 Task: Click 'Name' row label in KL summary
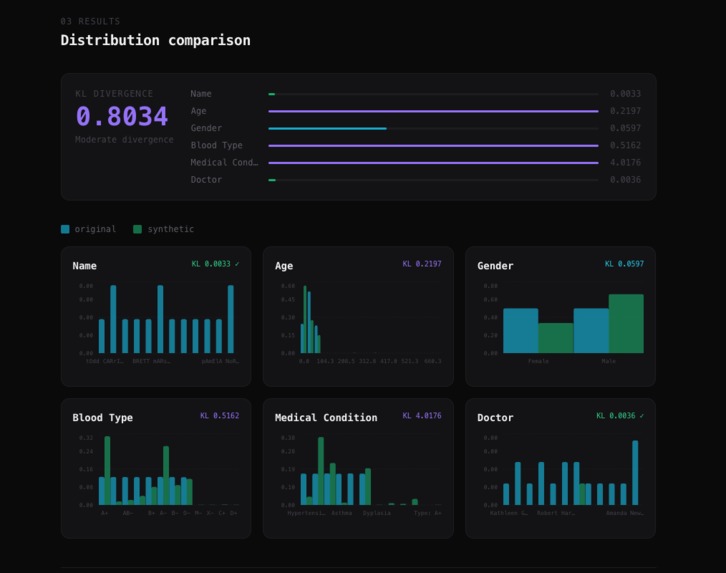tap(200, 93)
